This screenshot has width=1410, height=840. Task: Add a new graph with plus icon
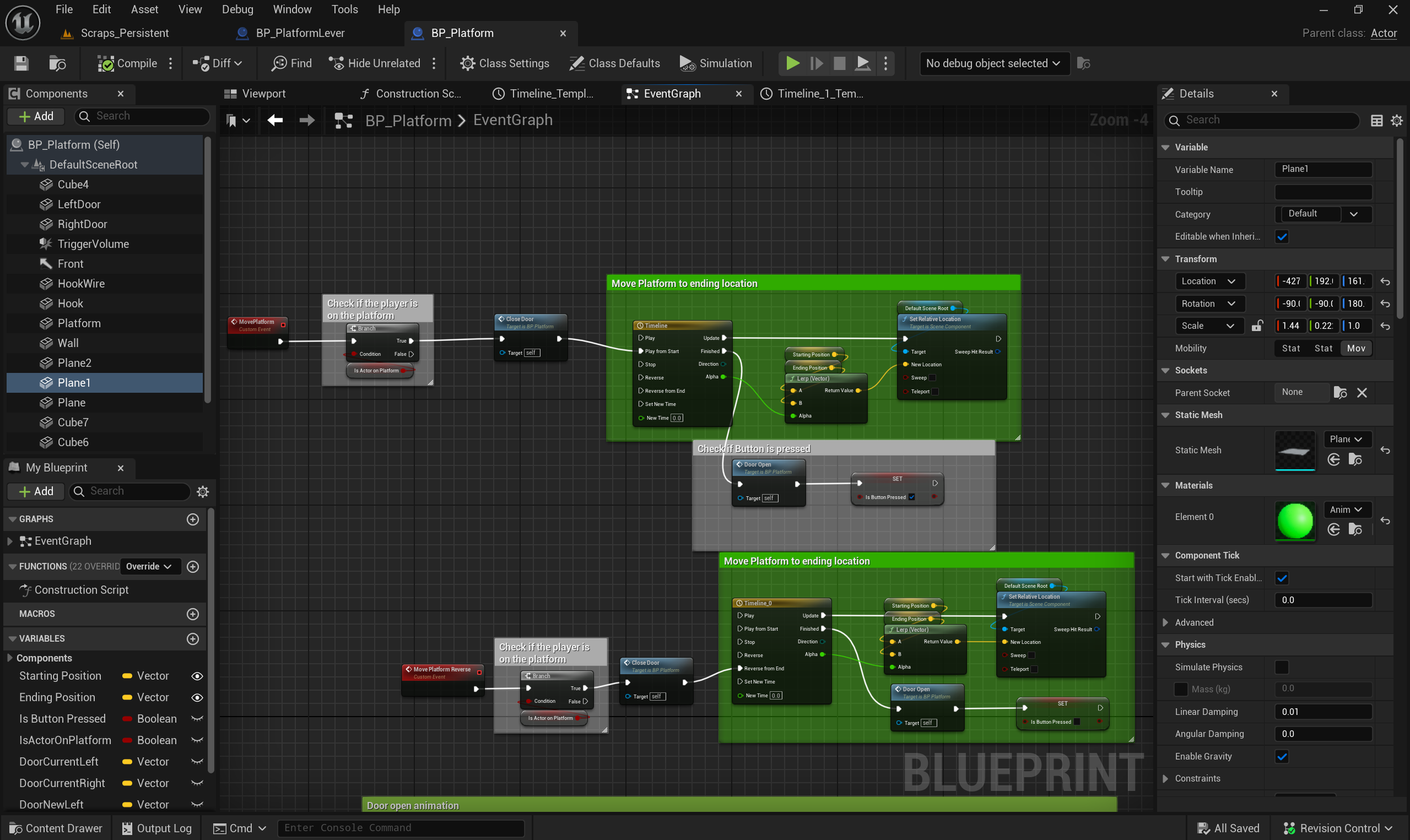click(192, 519)
